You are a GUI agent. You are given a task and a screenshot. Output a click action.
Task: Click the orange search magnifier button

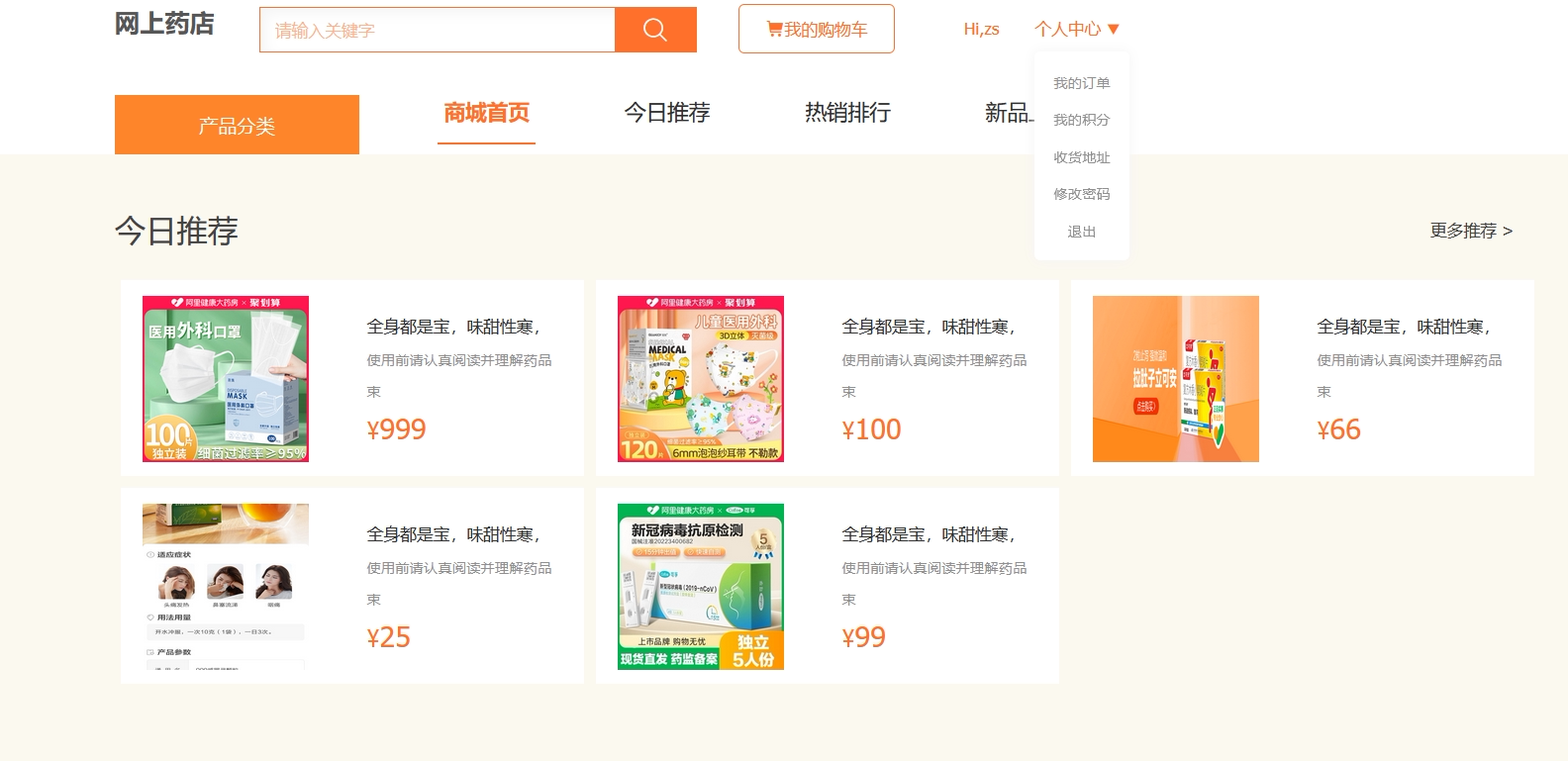tap(655, 30)
